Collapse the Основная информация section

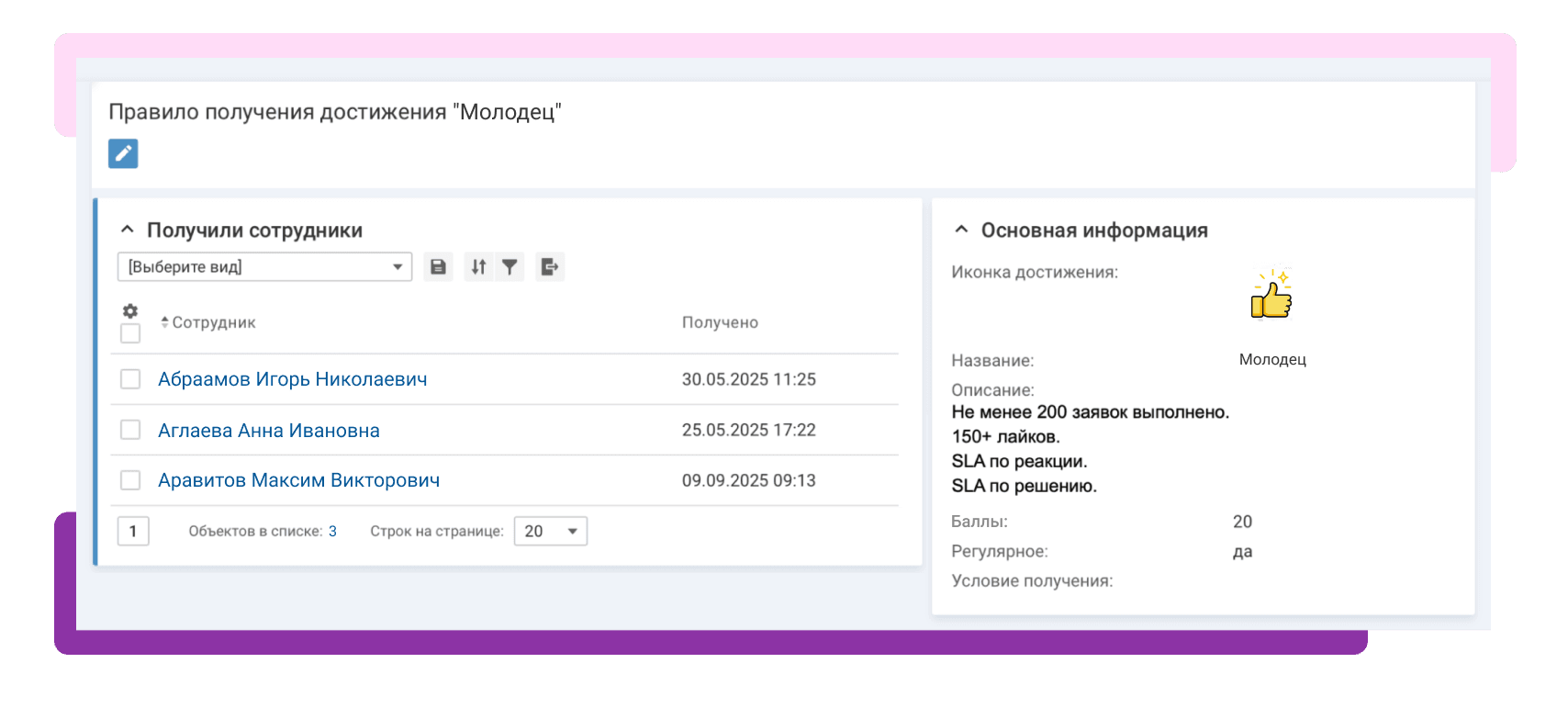[x=961, y=230]
